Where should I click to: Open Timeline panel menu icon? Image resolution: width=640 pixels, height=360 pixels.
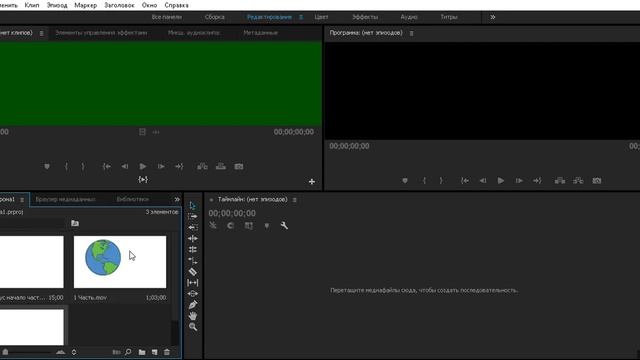294,200
